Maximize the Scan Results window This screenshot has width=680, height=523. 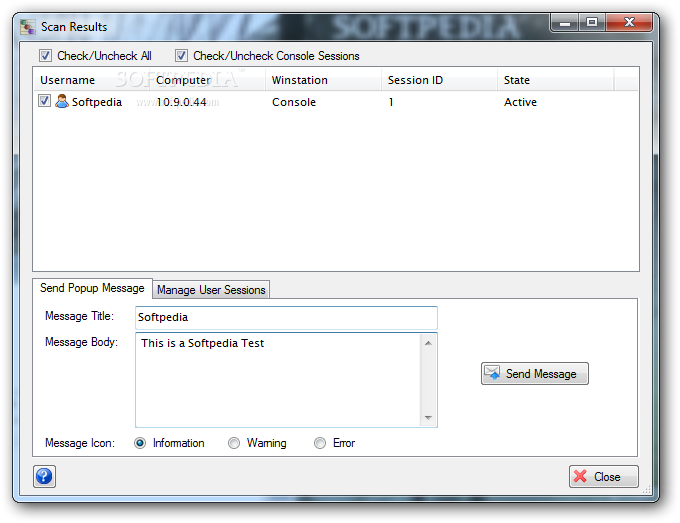(x=592, y=23)
